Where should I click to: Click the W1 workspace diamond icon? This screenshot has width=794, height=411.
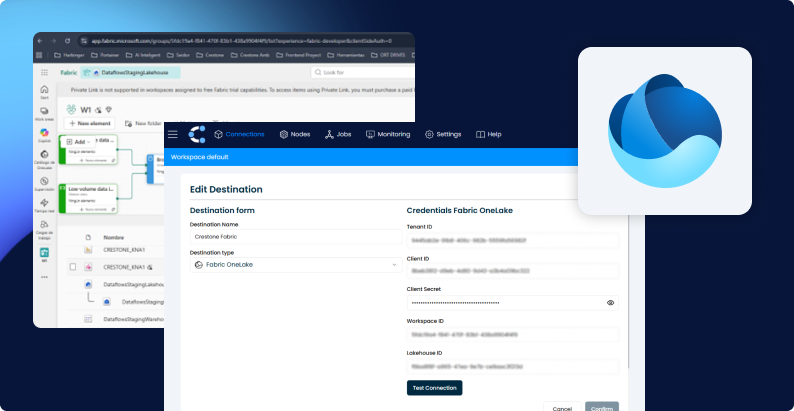click(x=108, y=110)
